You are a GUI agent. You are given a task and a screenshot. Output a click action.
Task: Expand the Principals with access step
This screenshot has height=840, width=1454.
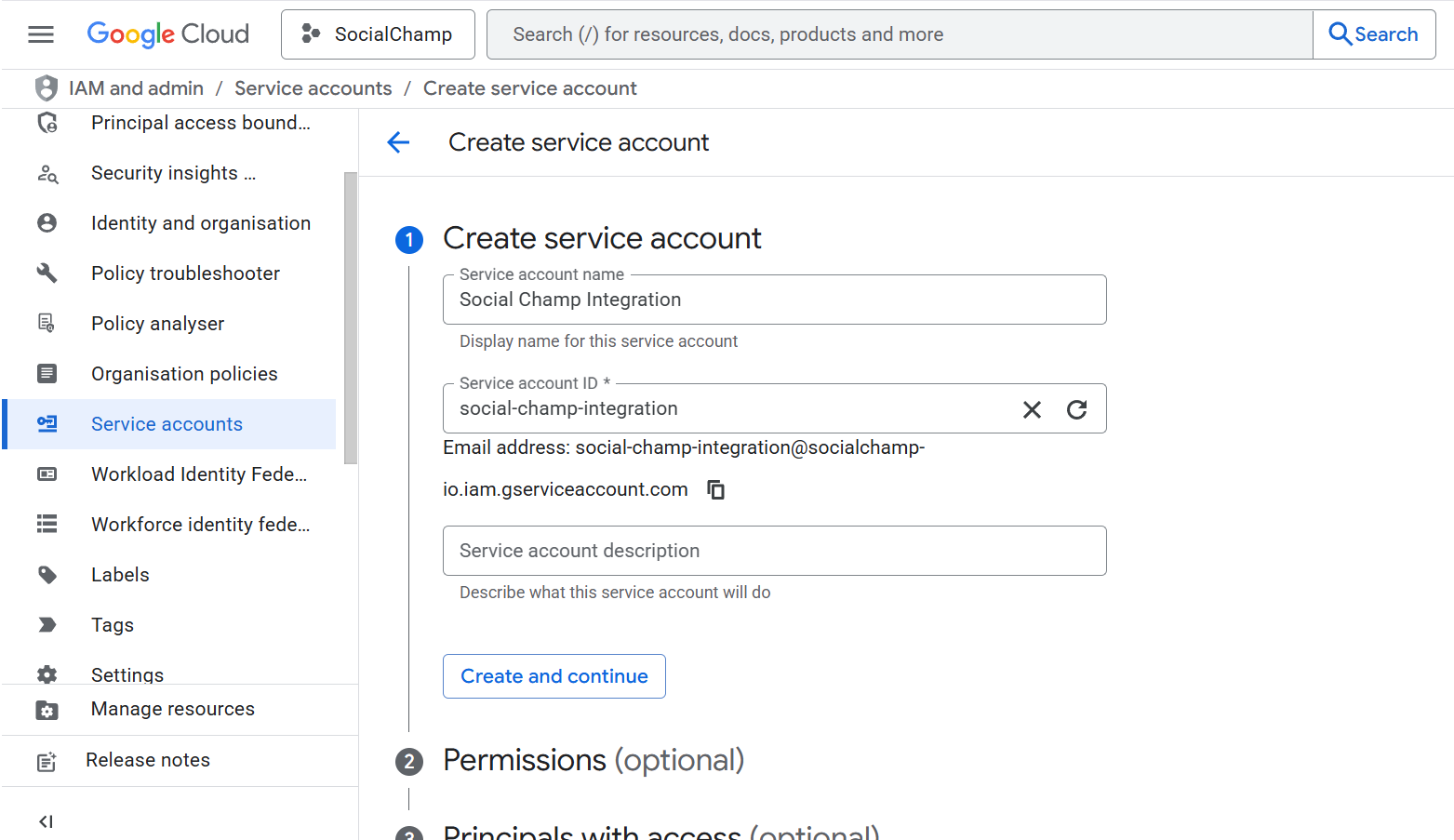tap(660, 832)
